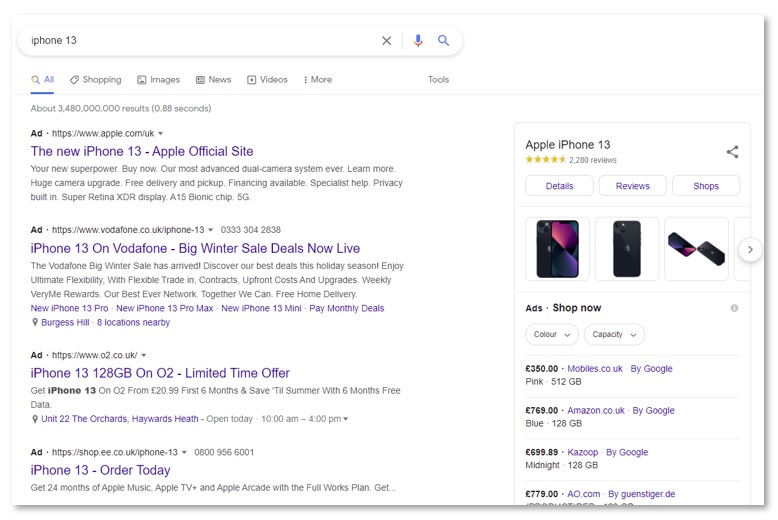Show next product images with the arrow
The width and height of the screenshot is (778, 520).
pos(750,250)
